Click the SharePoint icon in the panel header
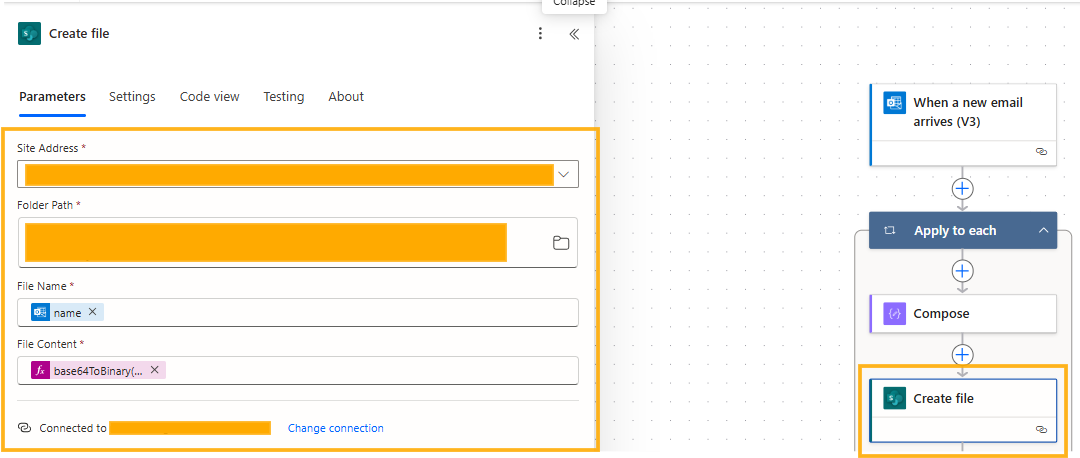 (30, 34)
